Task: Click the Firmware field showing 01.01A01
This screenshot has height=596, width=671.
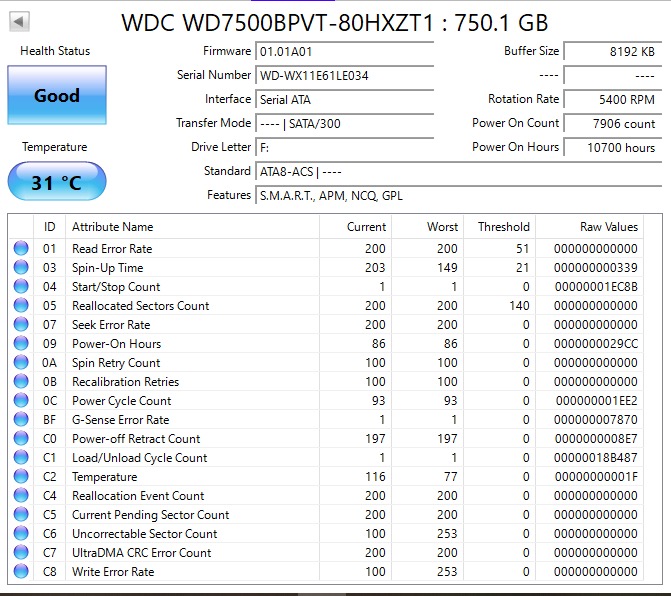Action: pyautogui.click(x=344, y=52)
